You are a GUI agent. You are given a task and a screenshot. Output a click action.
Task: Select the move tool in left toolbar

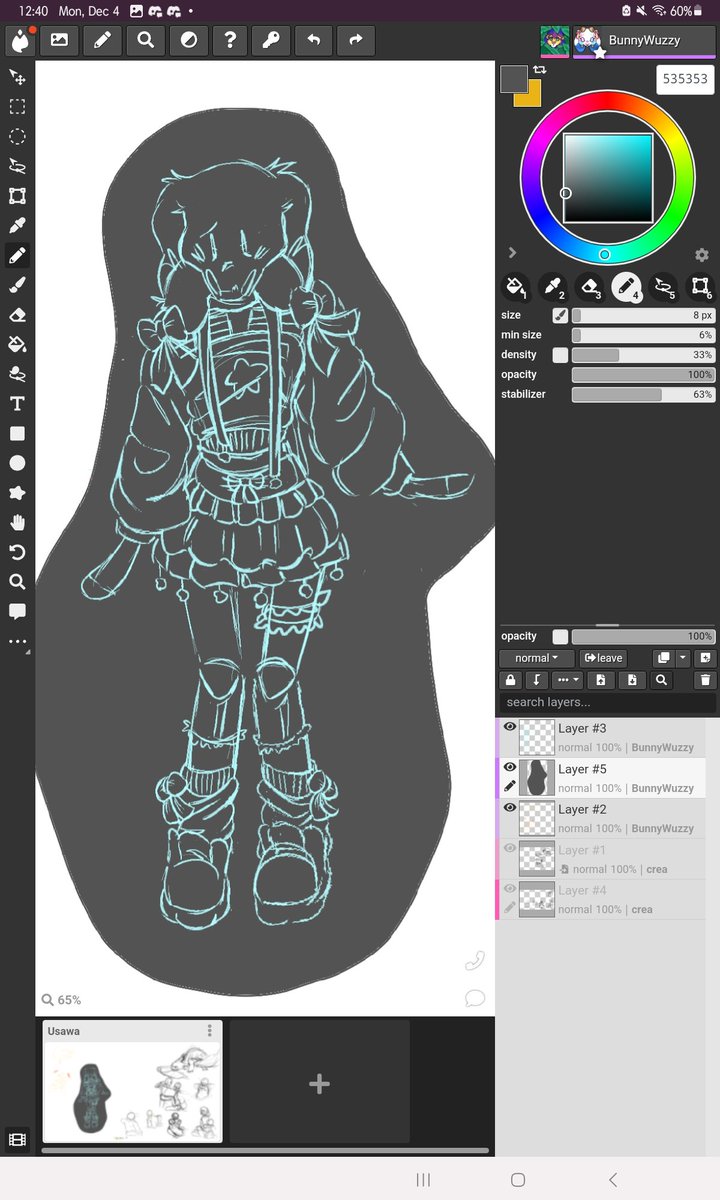pos(17,77)
